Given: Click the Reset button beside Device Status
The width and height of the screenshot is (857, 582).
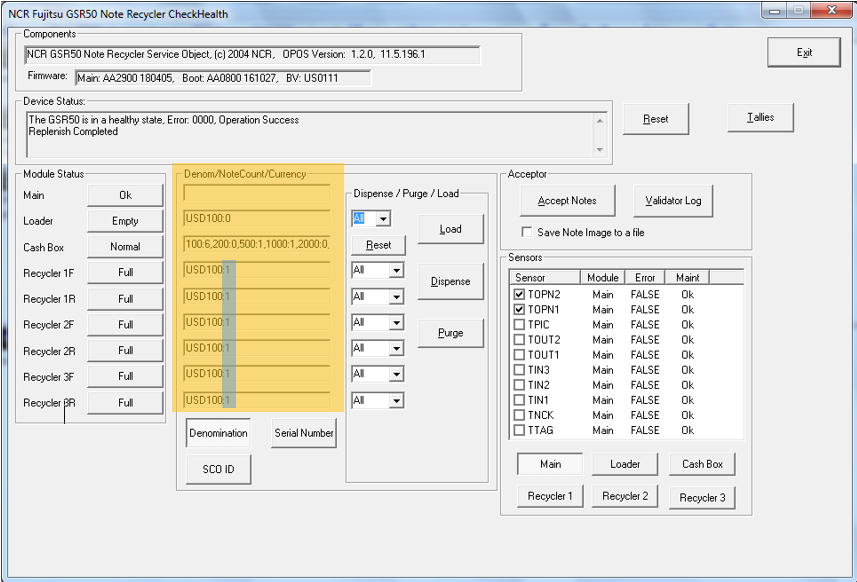Looking at the screenshot, I should point(655,119).
